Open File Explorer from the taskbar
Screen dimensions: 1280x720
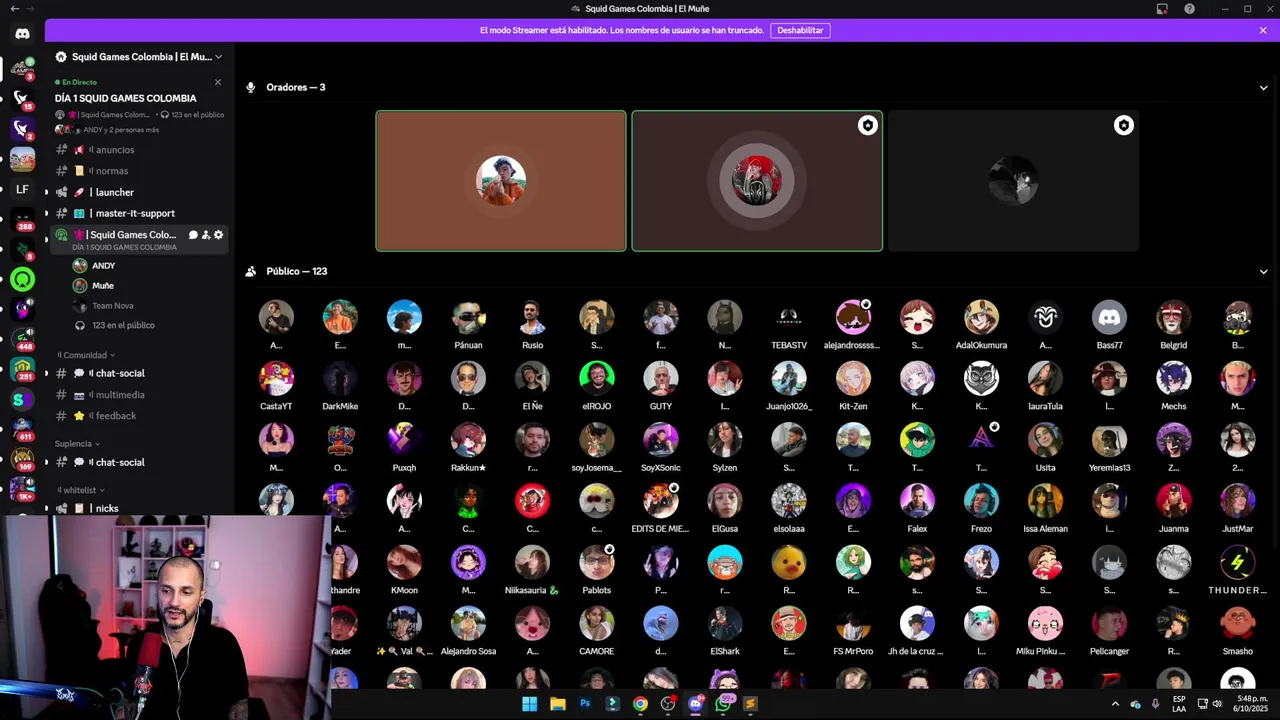click(558, 704)
